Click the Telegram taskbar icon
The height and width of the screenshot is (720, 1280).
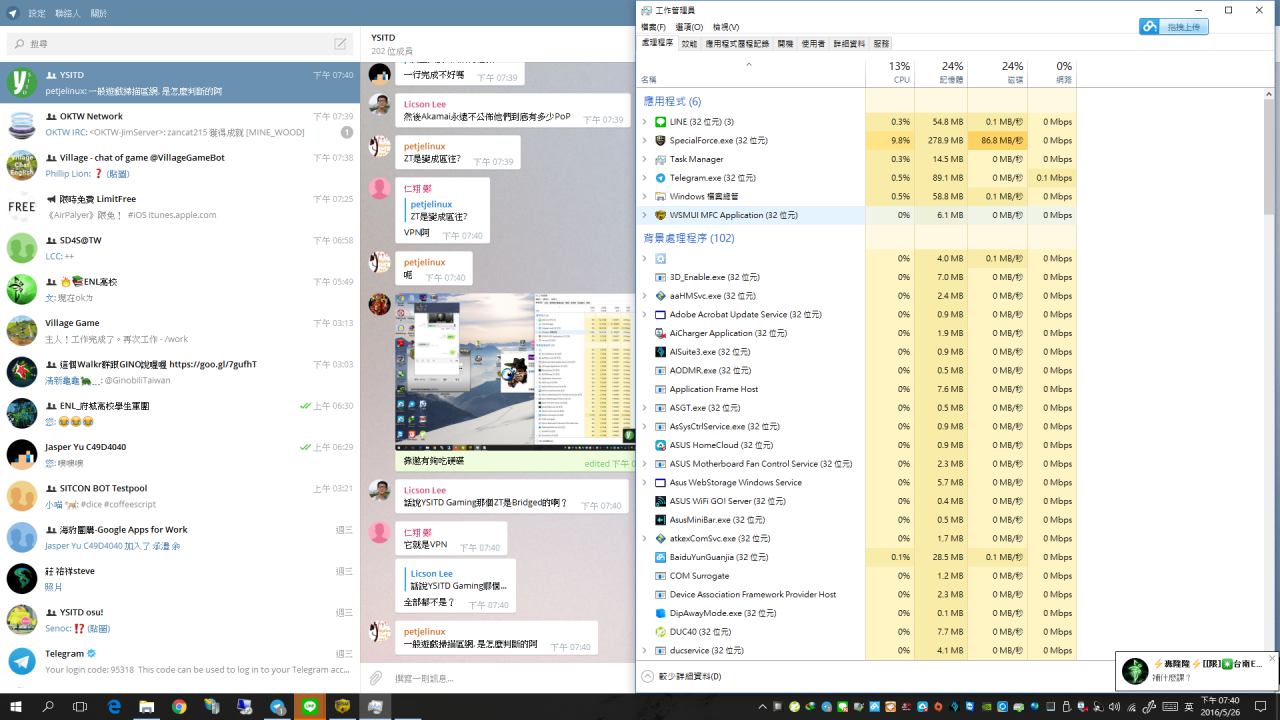pyautogui.click(x=277, y=706)
